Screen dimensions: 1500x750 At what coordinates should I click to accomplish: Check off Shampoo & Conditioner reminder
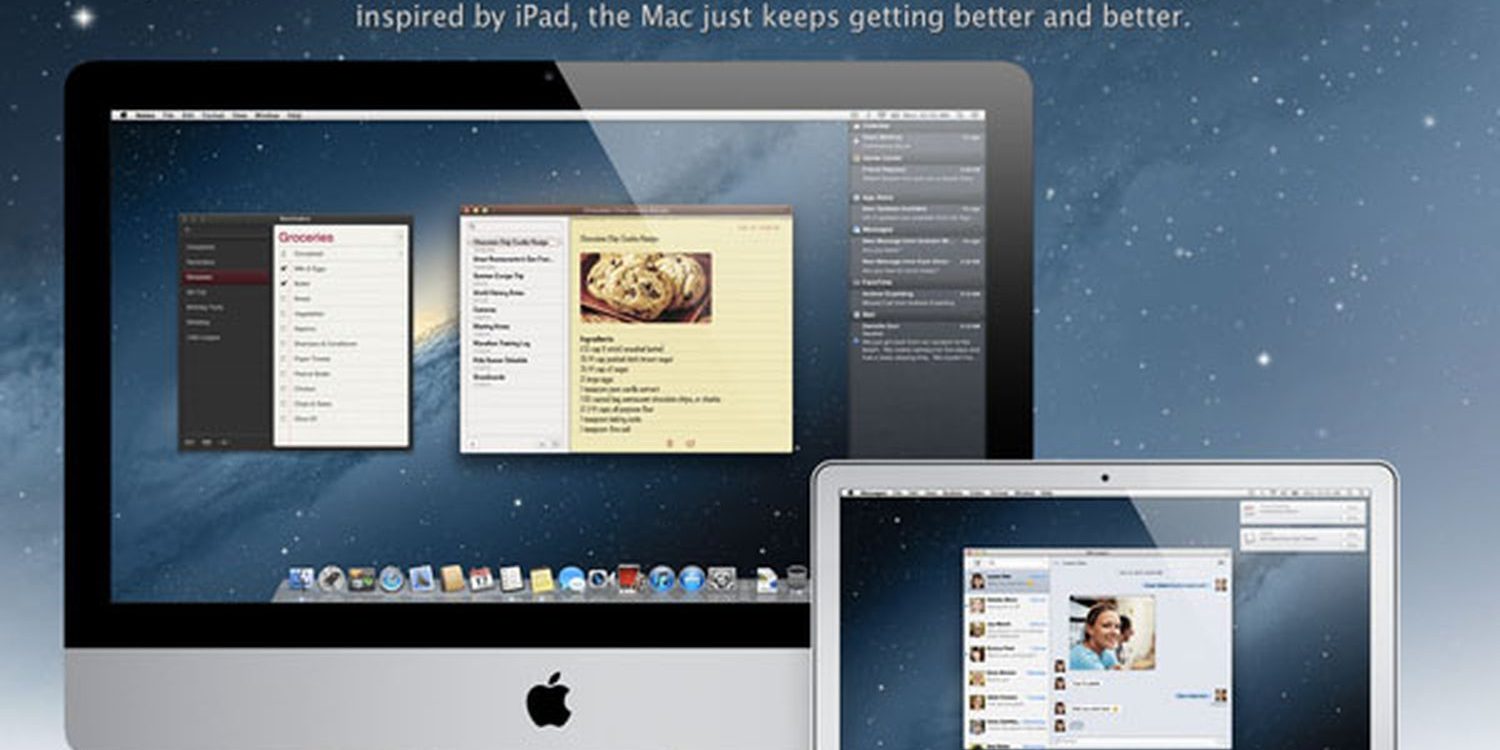click(283, 344)
